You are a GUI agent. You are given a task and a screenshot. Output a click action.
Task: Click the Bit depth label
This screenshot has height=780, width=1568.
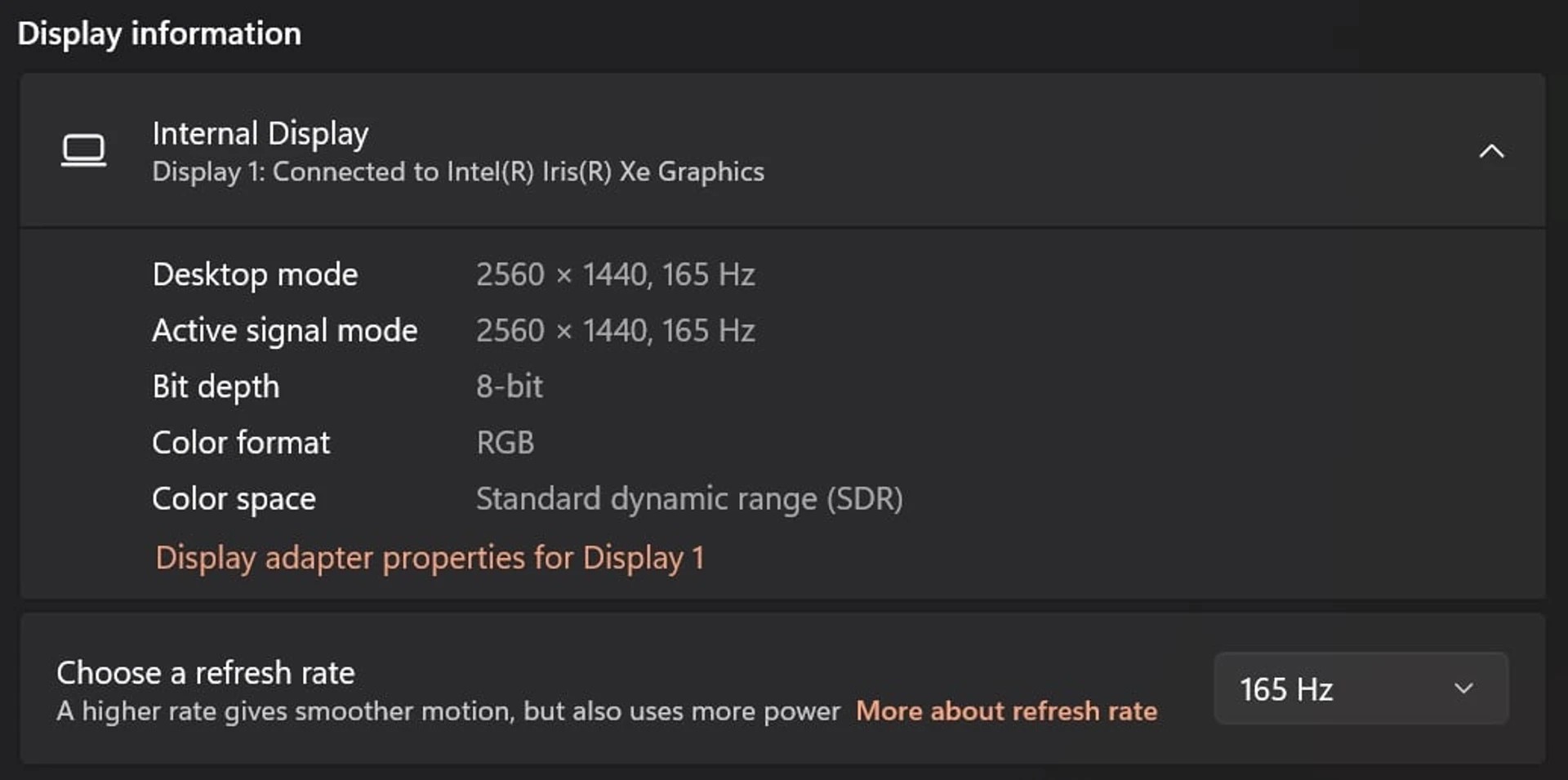(216, 386)
